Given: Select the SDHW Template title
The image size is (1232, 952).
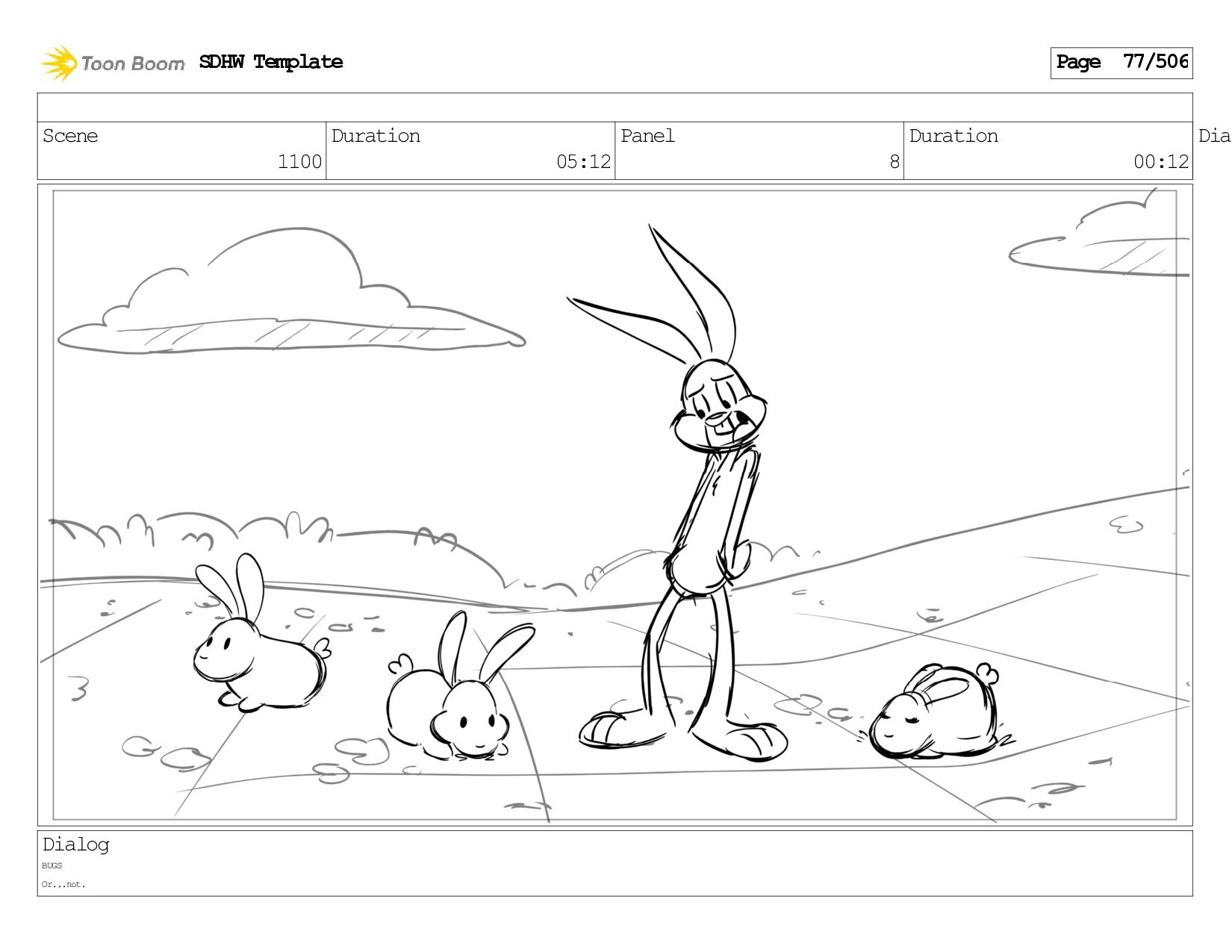Looking at the screenshot, I should tap(271, 62).
